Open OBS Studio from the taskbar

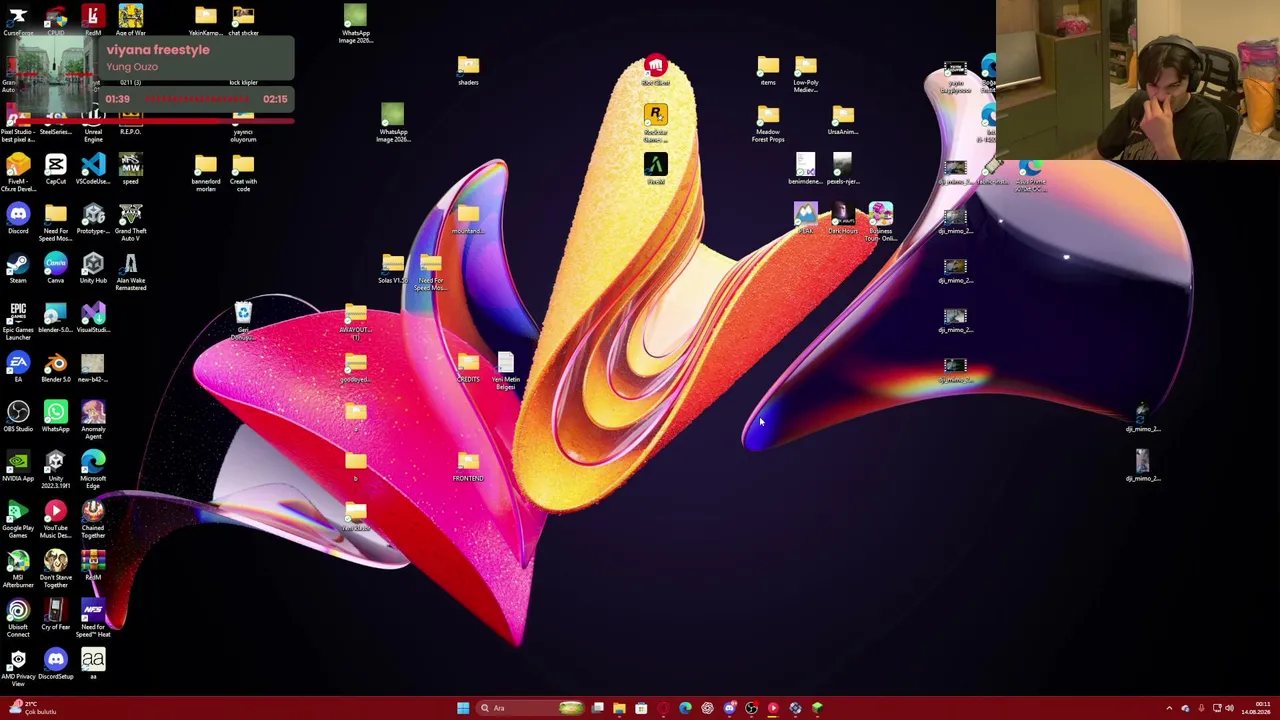click(x=751, y=708)
